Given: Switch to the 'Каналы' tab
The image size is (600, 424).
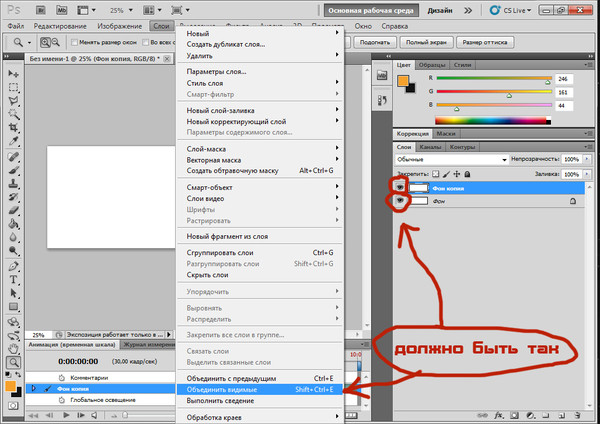Looking at the screenshot, I should coord(433,146).
